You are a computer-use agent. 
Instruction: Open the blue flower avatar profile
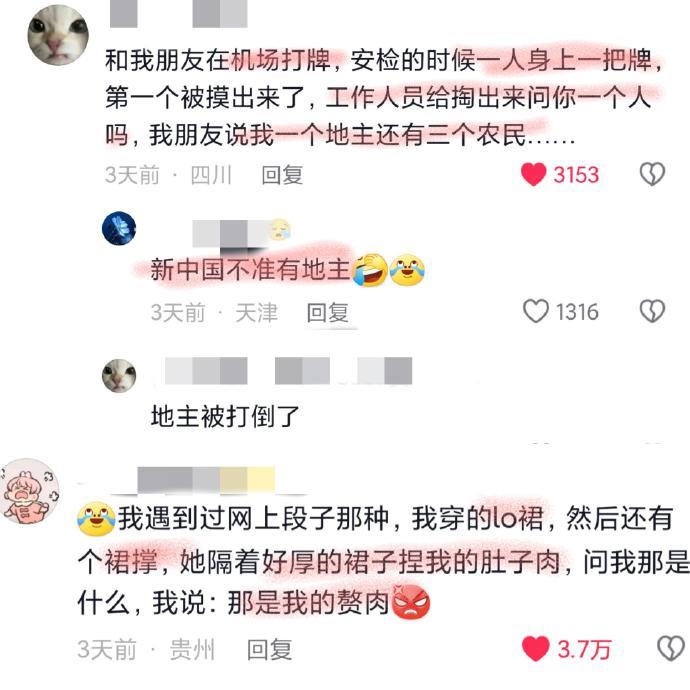click(119, 228)
